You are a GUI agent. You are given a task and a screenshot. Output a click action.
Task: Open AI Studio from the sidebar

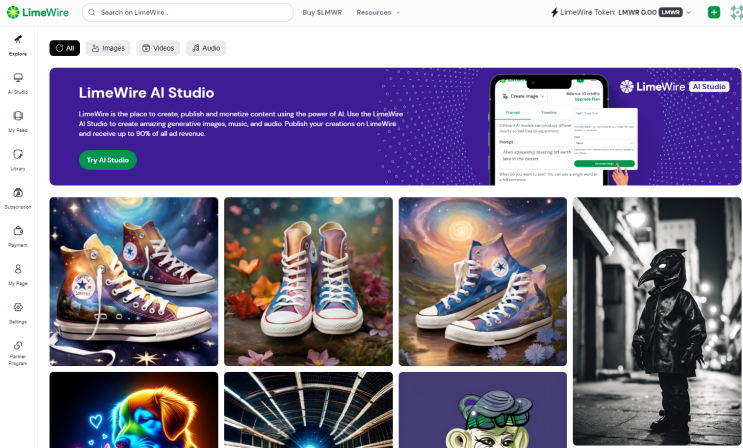pyautogui.click(x=18, y=84)
